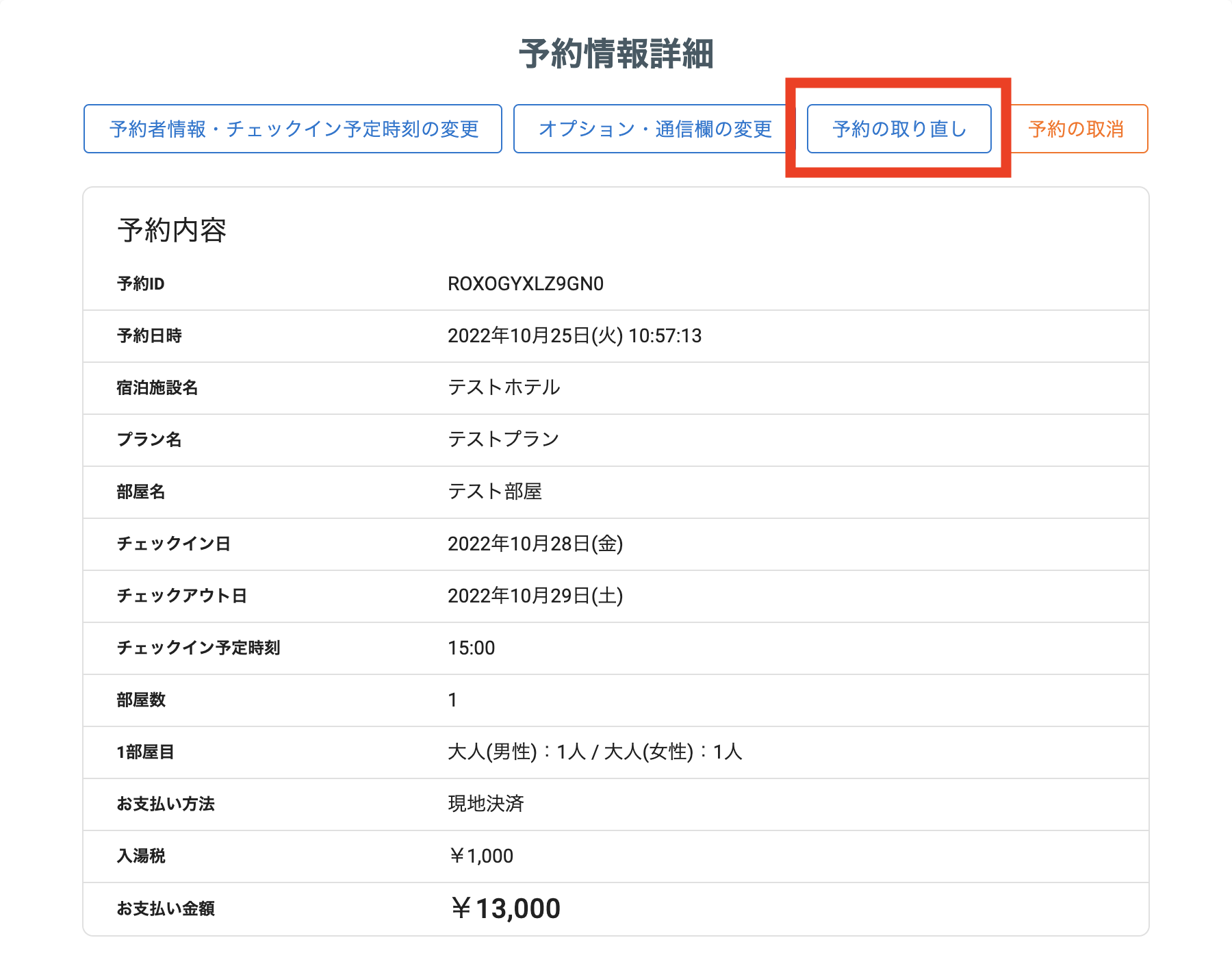Select the checkout date 2022年10月29日(土)

tap(535, 596)
